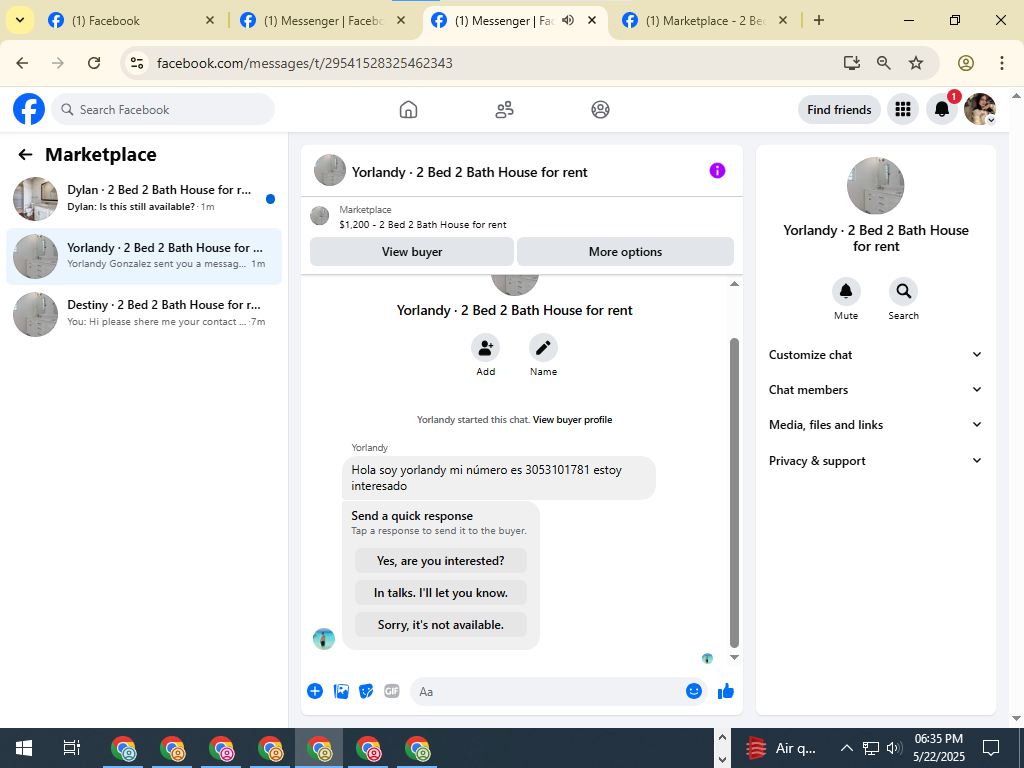
Task: Open the taskbar volume control
Action: tap(894, 748)
